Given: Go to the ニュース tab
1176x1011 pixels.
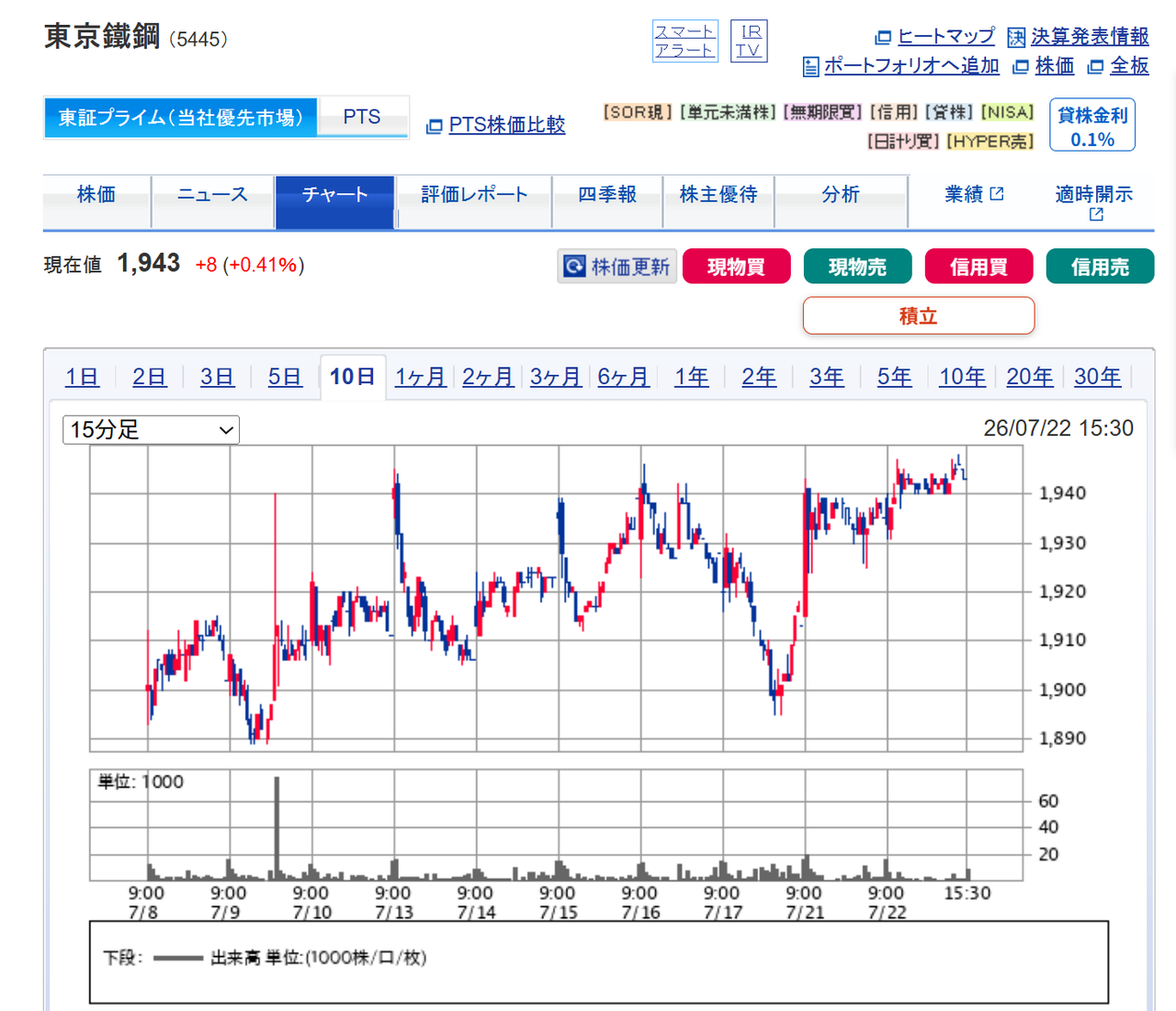Looking at the screenshot, I should coord(212,201).
